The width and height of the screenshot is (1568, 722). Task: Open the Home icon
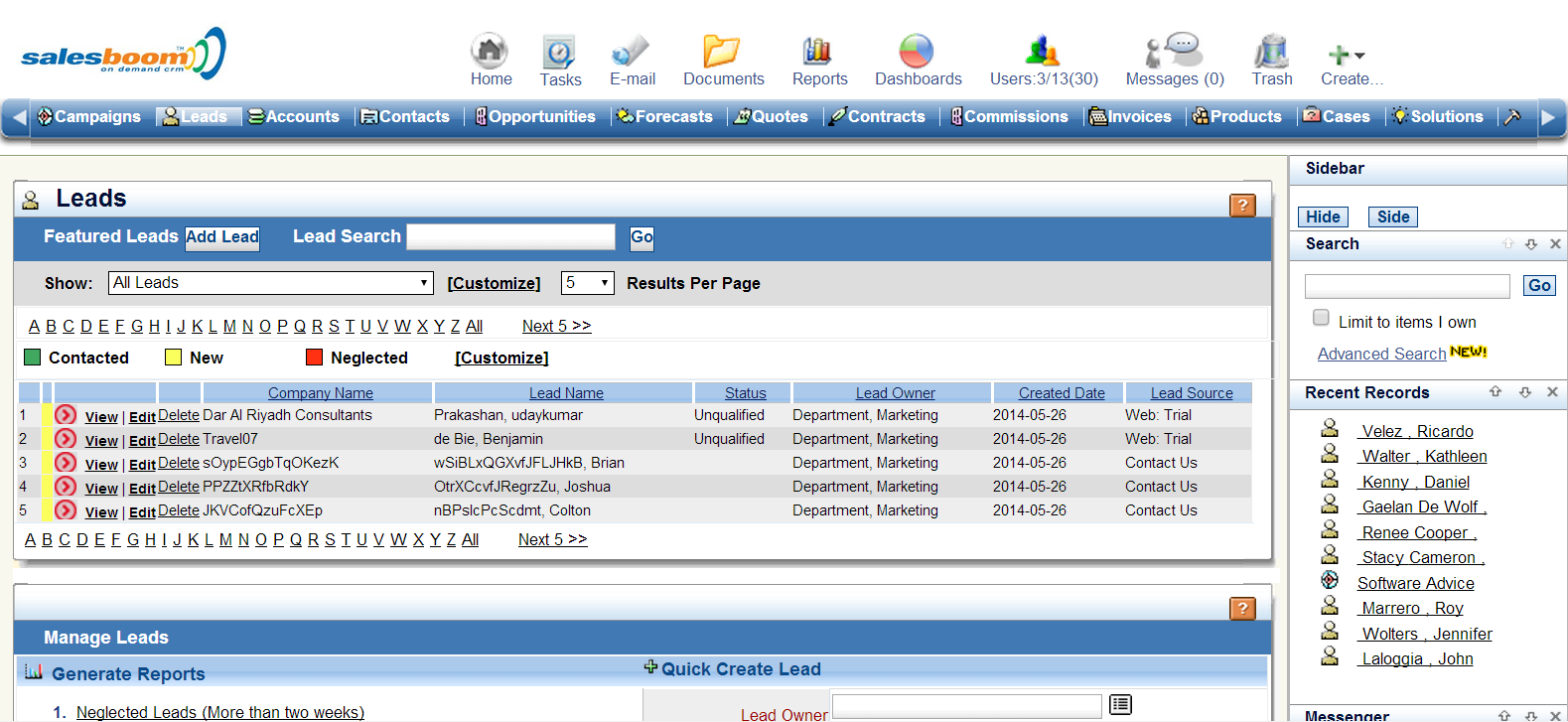click(x=489, y=50)
